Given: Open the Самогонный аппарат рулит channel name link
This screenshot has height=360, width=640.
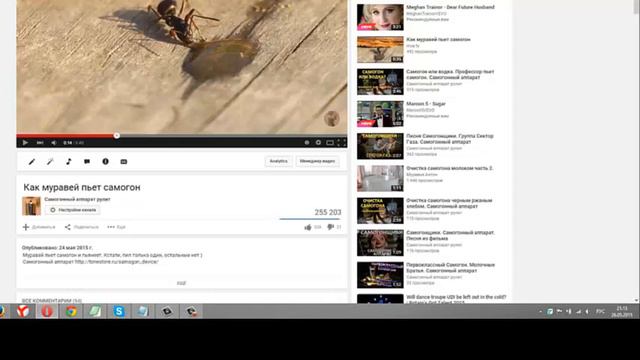Looking at the screenshot, I should click(x=77, y=199).
